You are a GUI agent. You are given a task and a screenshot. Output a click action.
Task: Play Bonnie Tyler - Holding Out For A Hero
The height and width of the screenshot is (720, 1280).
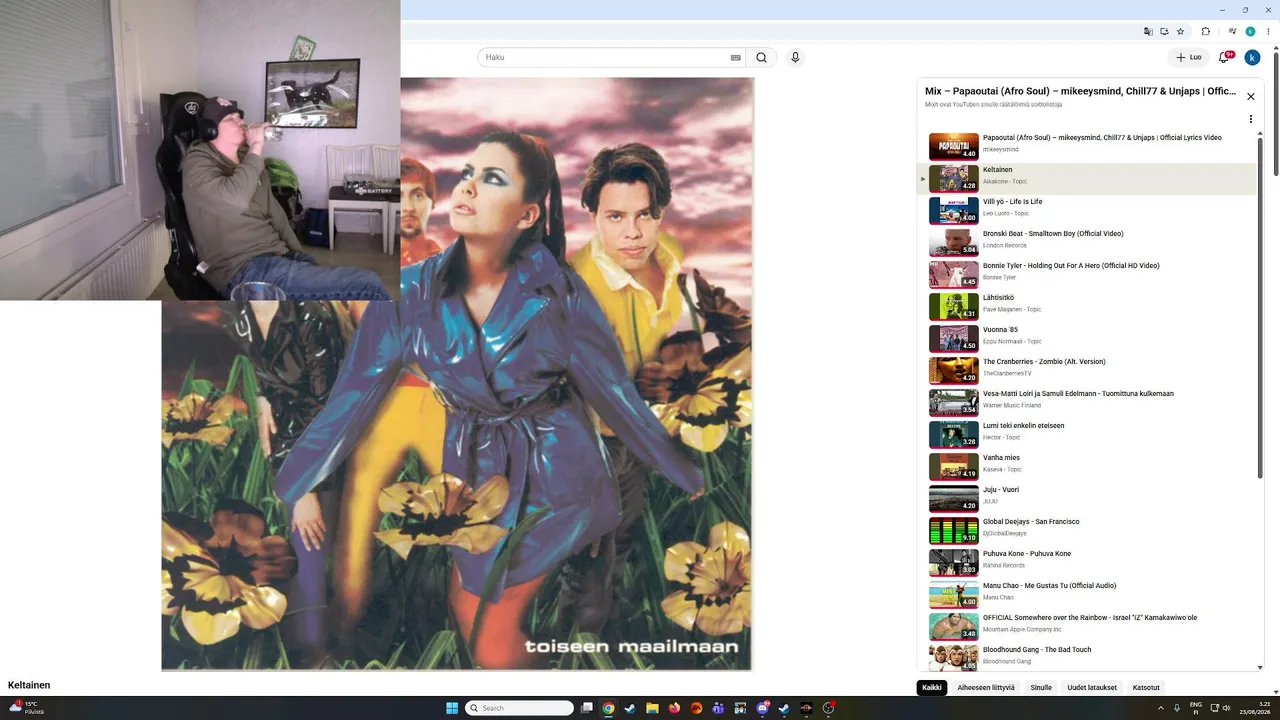1087,275
